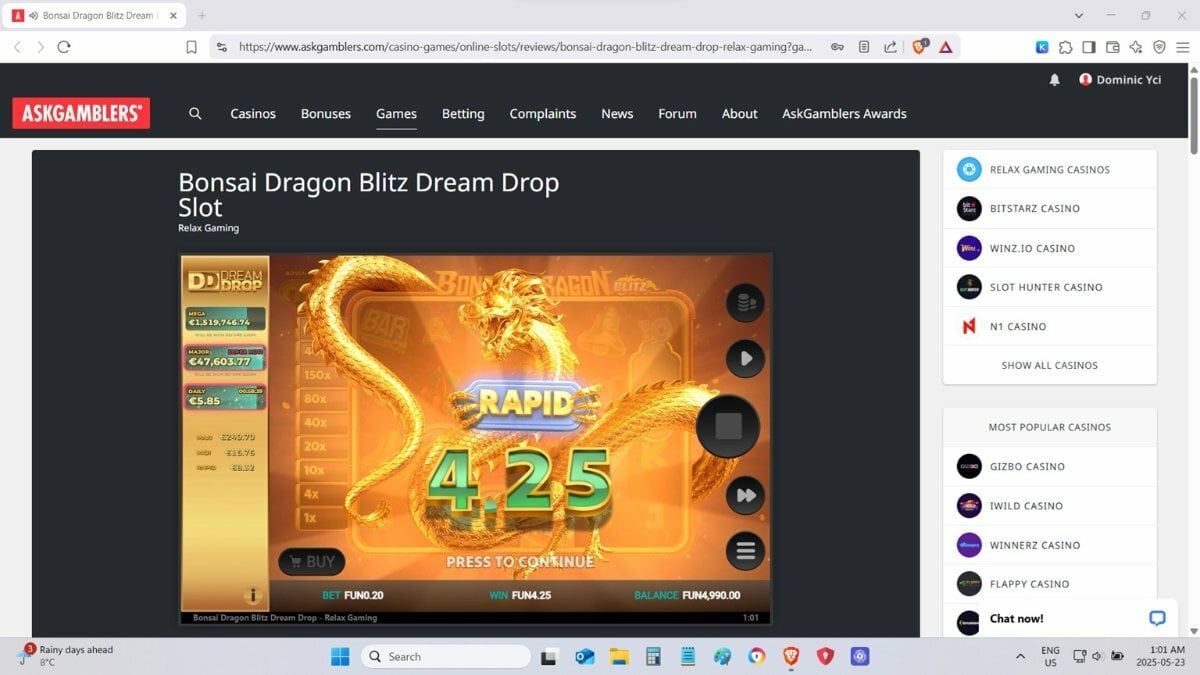Click Show All Casinos
The width and height of the screenshot is (1200, 675).
click(x=1050, y=365)
